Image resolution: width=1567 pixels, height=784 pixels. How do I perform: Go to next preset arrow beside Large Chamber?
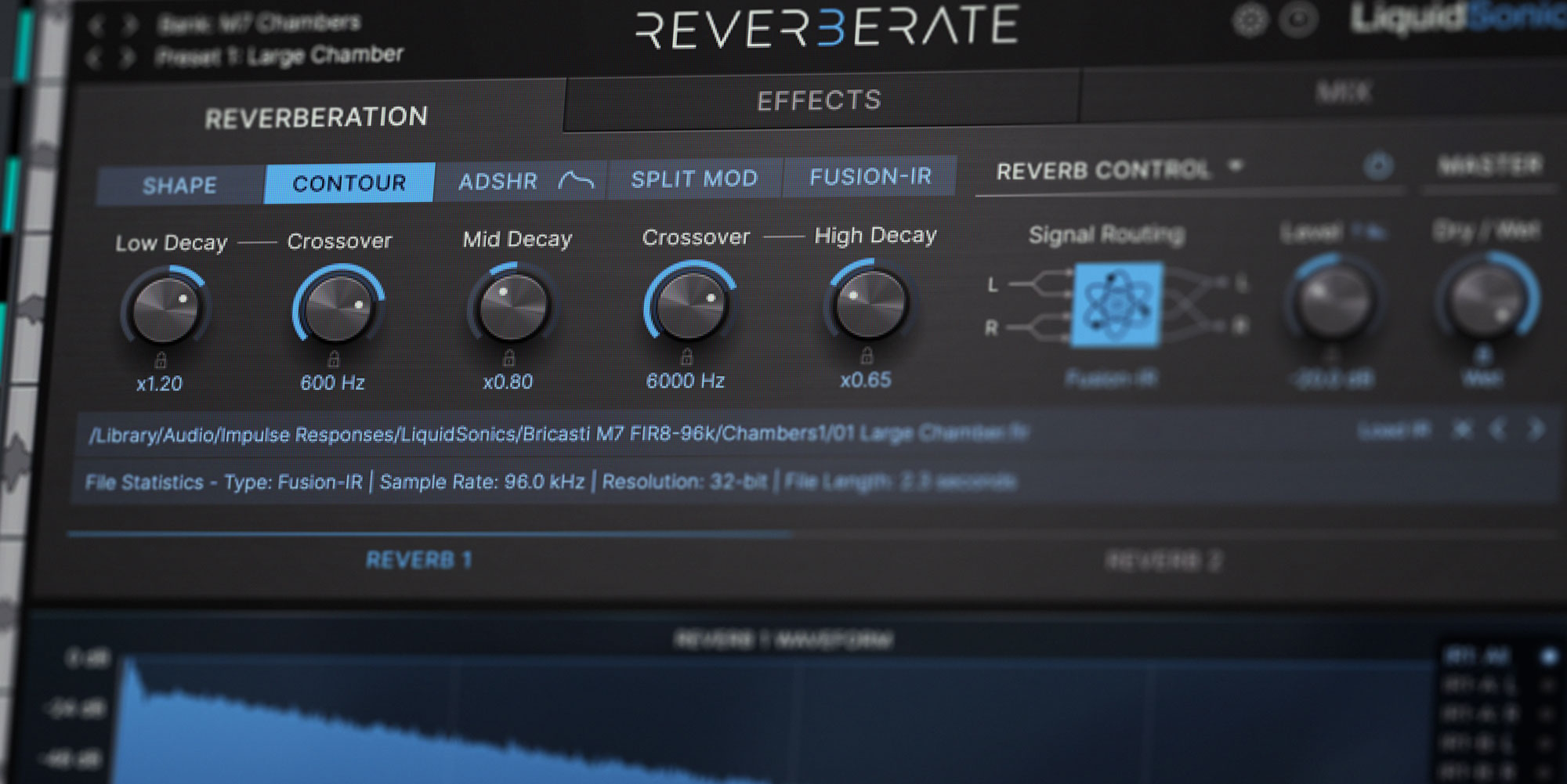pos(127,58)
